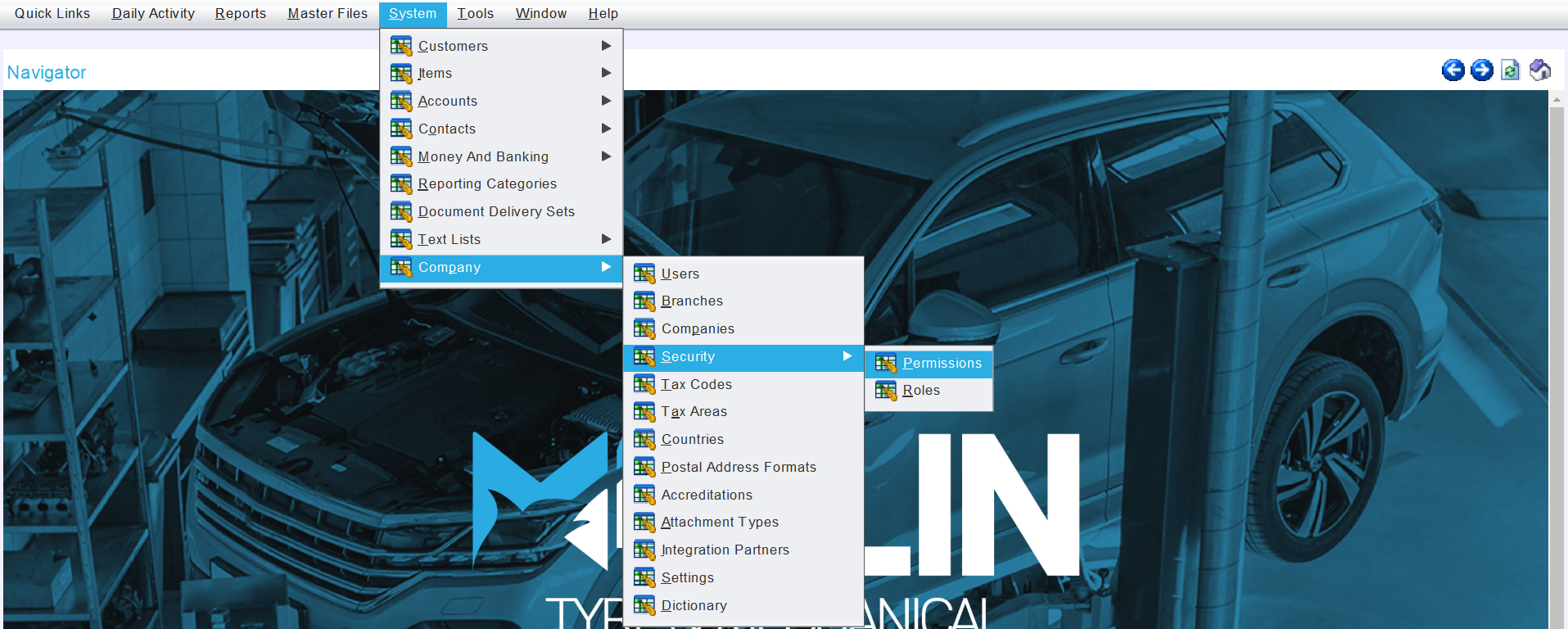Click the icon beside Reporting Categories
Image resolution: width=1568 pixels, height=629 pixels.
tap(401, 184)
